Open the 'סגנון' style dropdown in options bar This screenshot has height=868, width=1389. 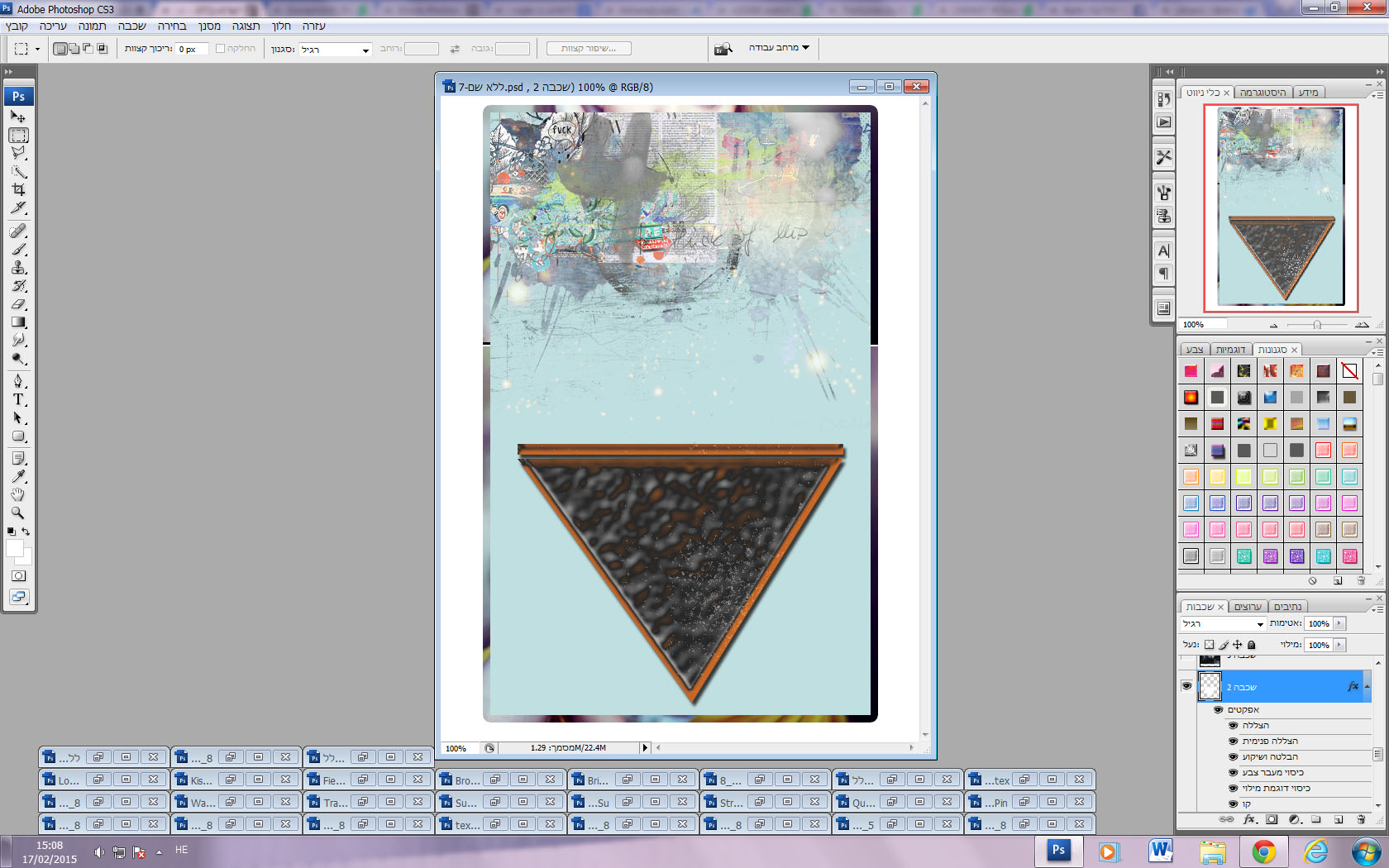point(336,50)
